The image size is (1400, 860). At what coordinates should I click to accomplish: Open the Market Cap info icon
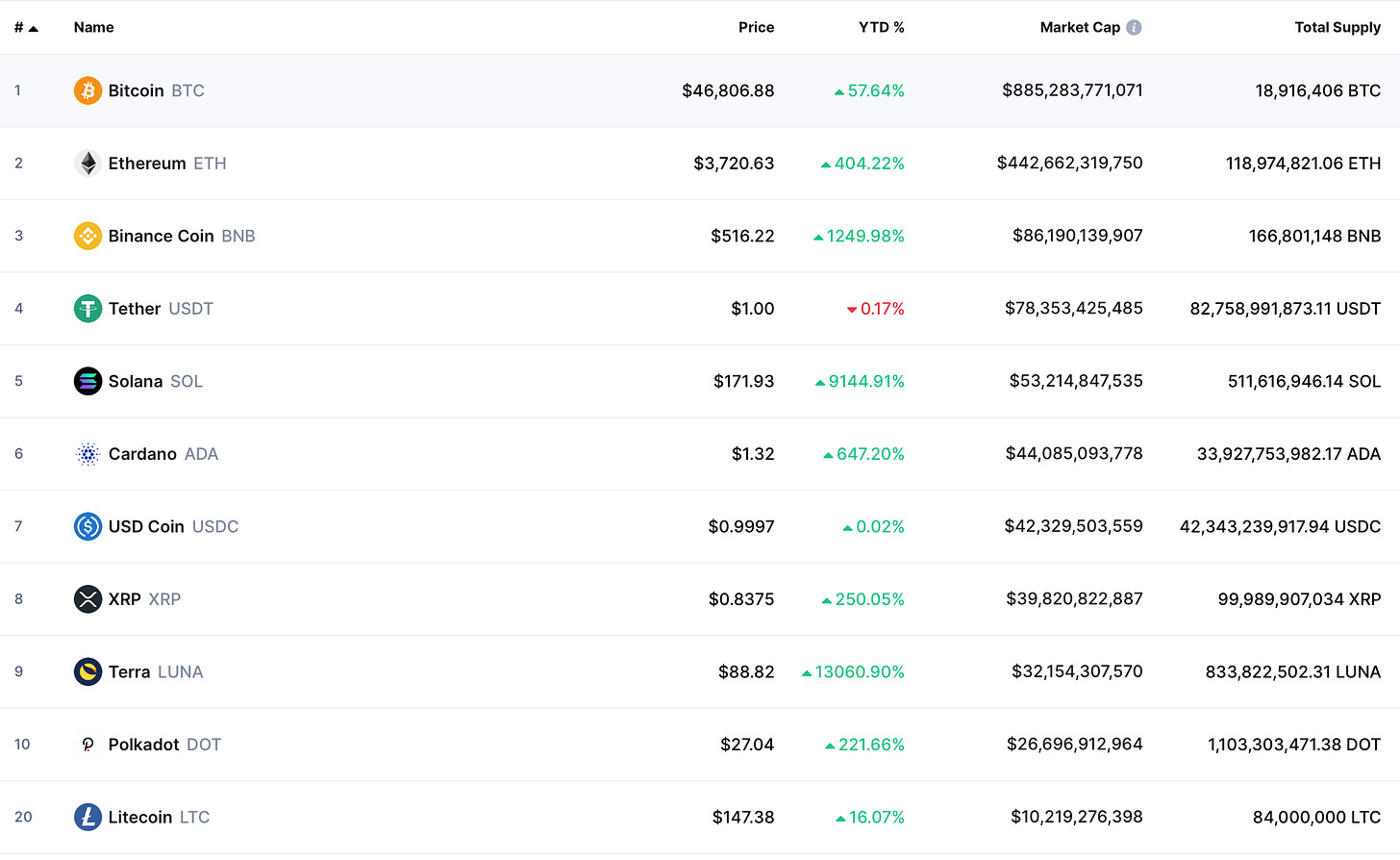[x=1134, y=27]
